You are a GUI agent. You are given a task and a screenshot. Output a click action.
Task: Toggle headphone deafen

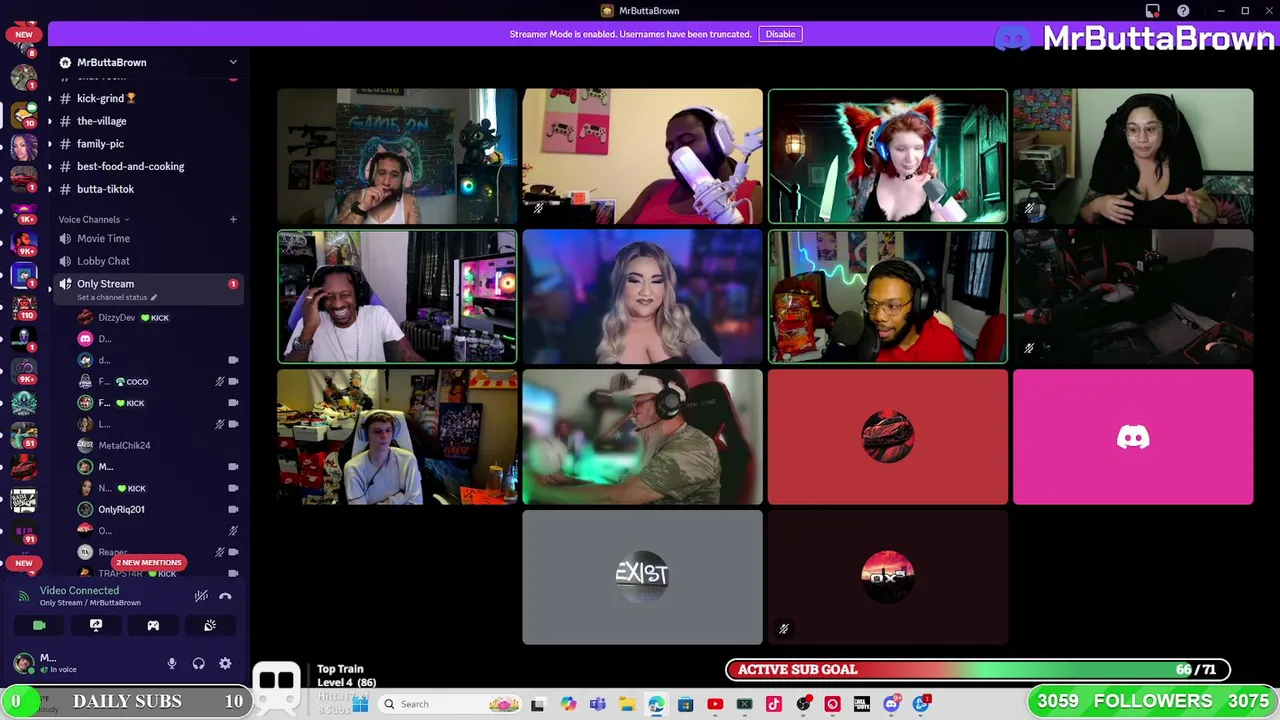coord(198,663)
